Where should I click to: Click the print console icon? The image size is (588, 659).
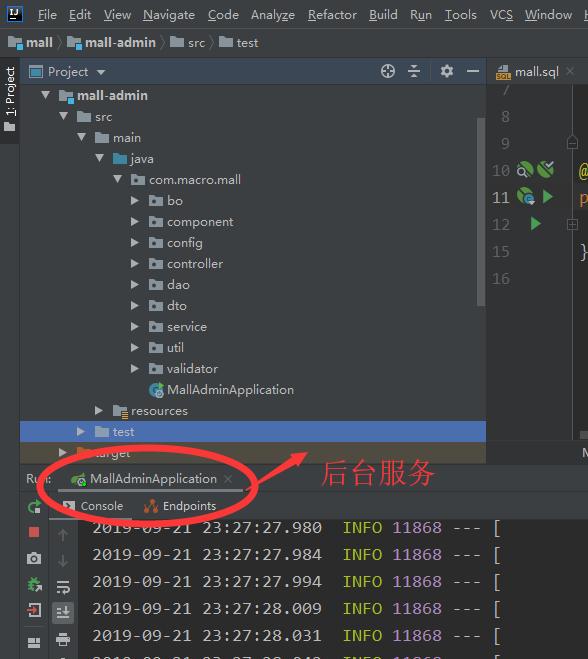pyautogui.click(x=63, y=639)
